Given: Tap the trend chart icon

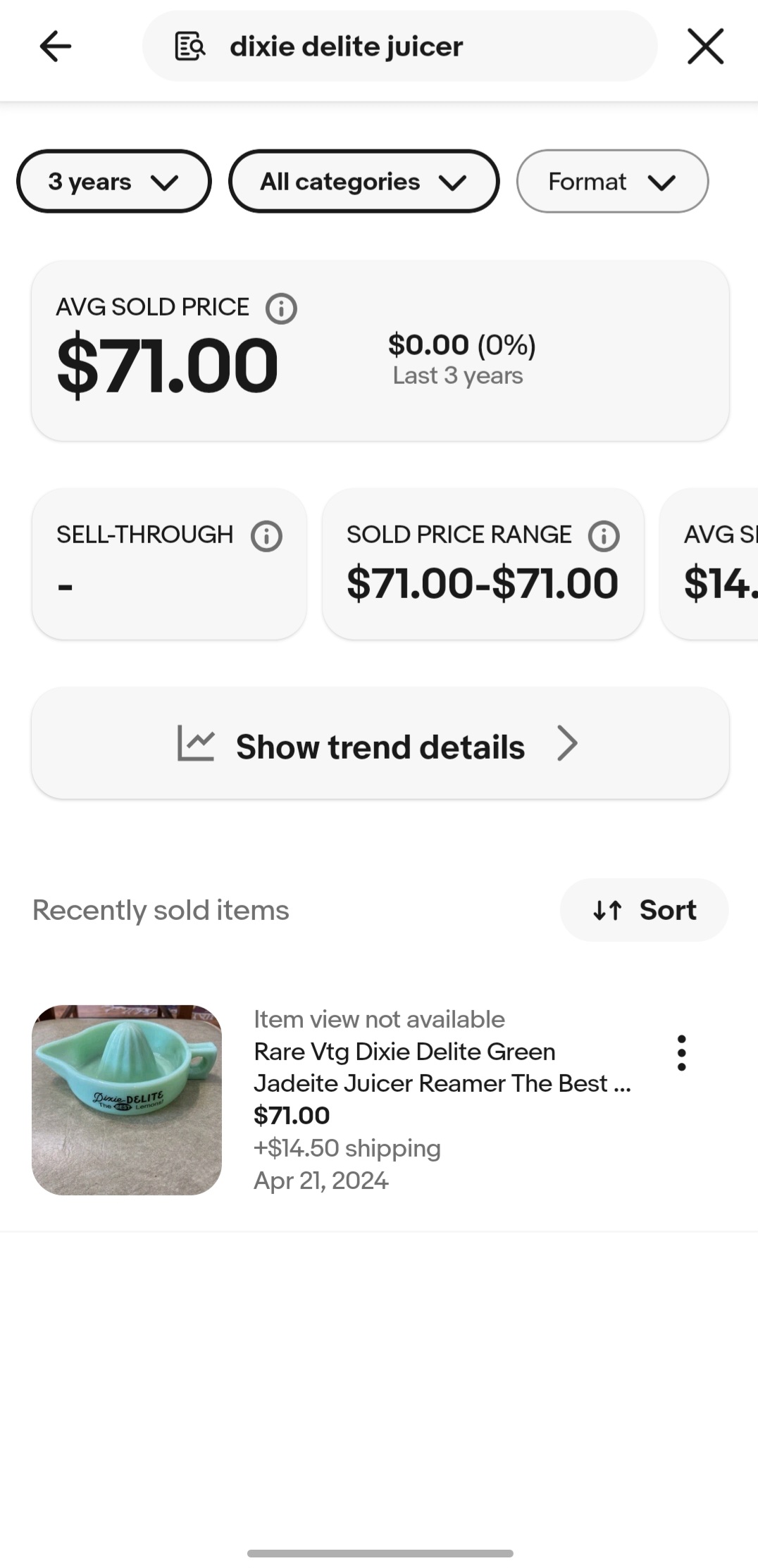Looking at the screenshot, I should (195, 744).
